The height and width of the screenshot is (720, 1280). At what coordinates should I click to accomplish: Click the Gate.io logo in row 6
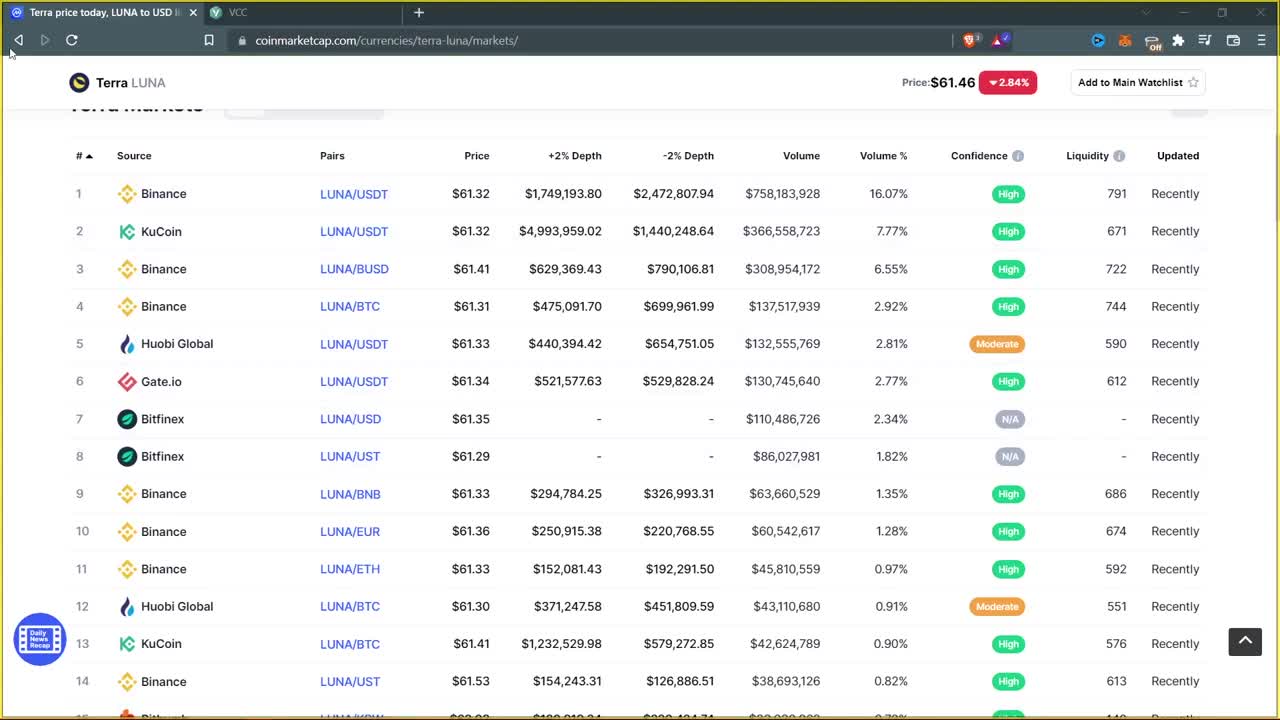(x=127, y=382)
